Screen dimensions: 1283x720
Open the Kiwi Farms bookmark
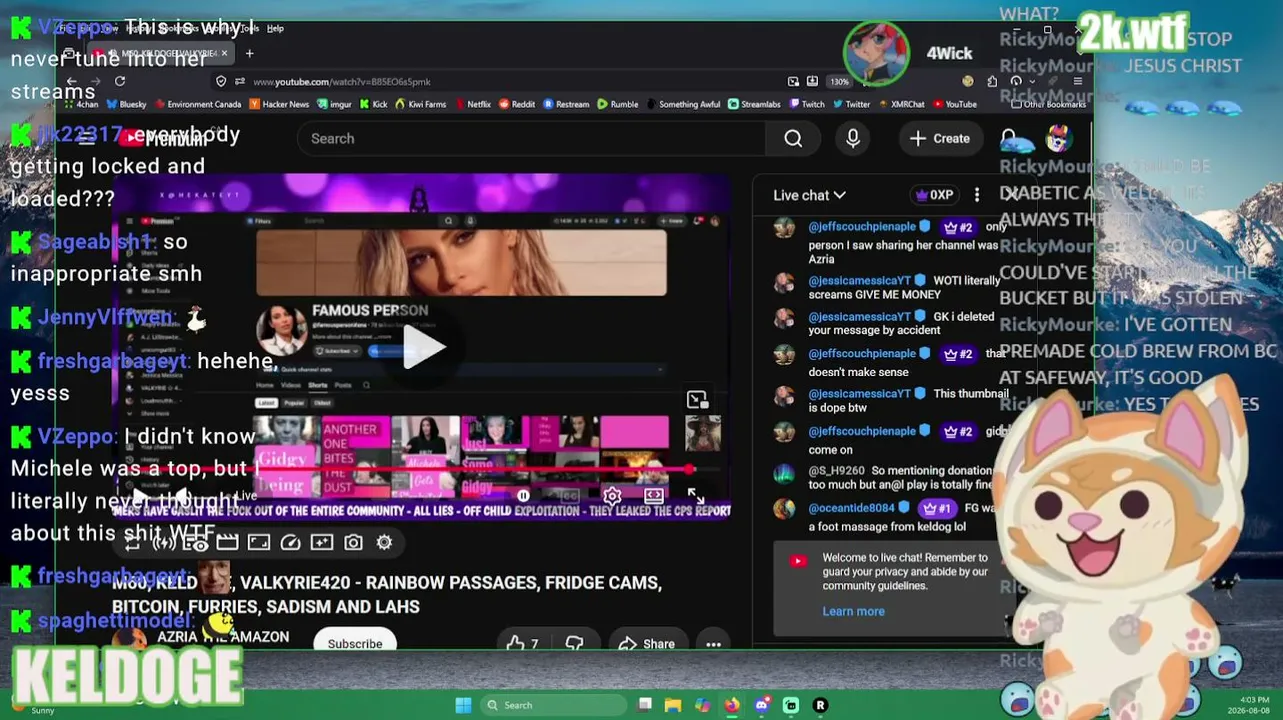[x=420, y=104]
